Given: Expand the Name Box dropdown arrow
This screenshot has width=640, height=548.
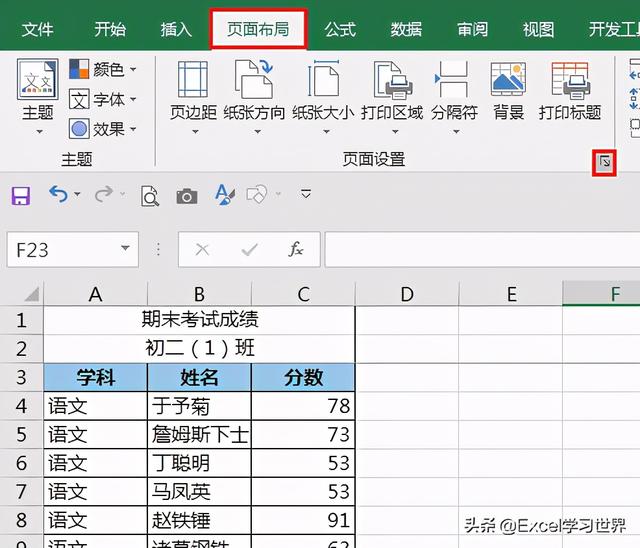Looking at the screenshot, I should click(125, 248).
